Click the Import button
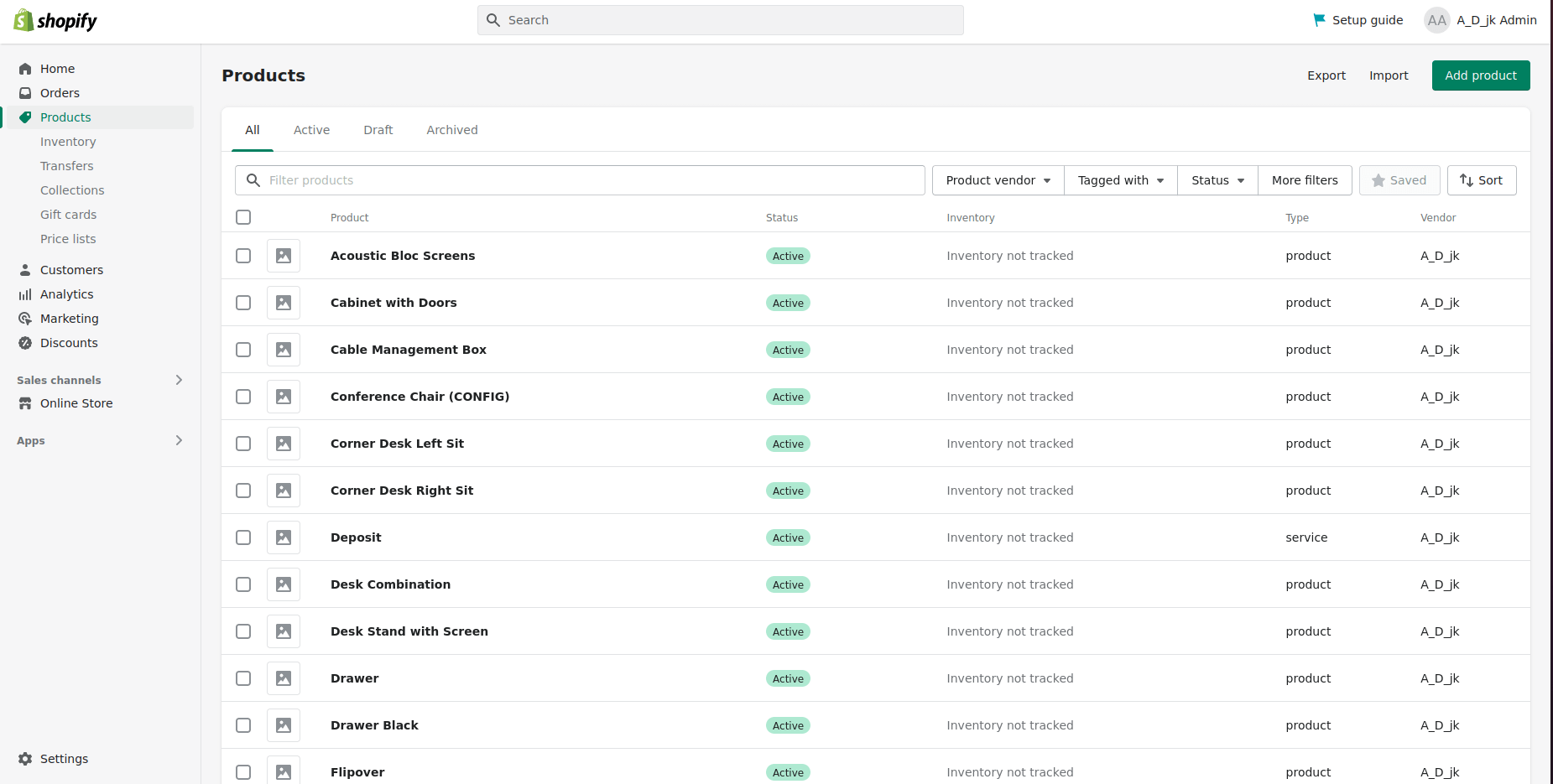Screen dimensions: 1553x784 (x=1389, y=75)
